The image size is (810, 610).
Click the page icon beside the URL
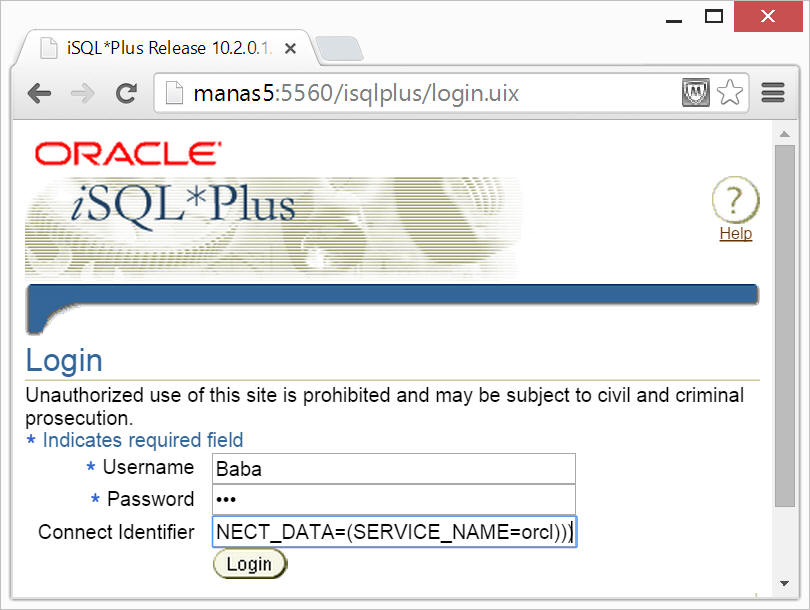coord(174,94)
